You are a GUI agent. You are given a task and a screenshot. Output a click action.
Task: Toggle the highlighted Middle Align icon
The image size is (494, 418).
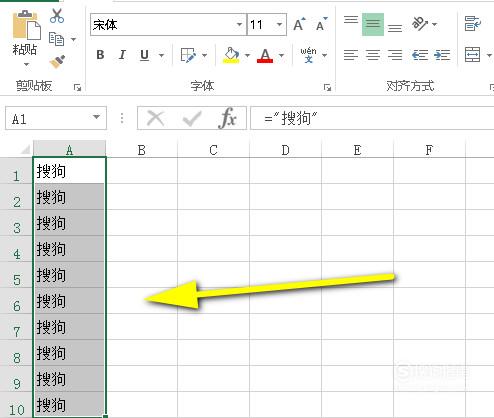373,24
